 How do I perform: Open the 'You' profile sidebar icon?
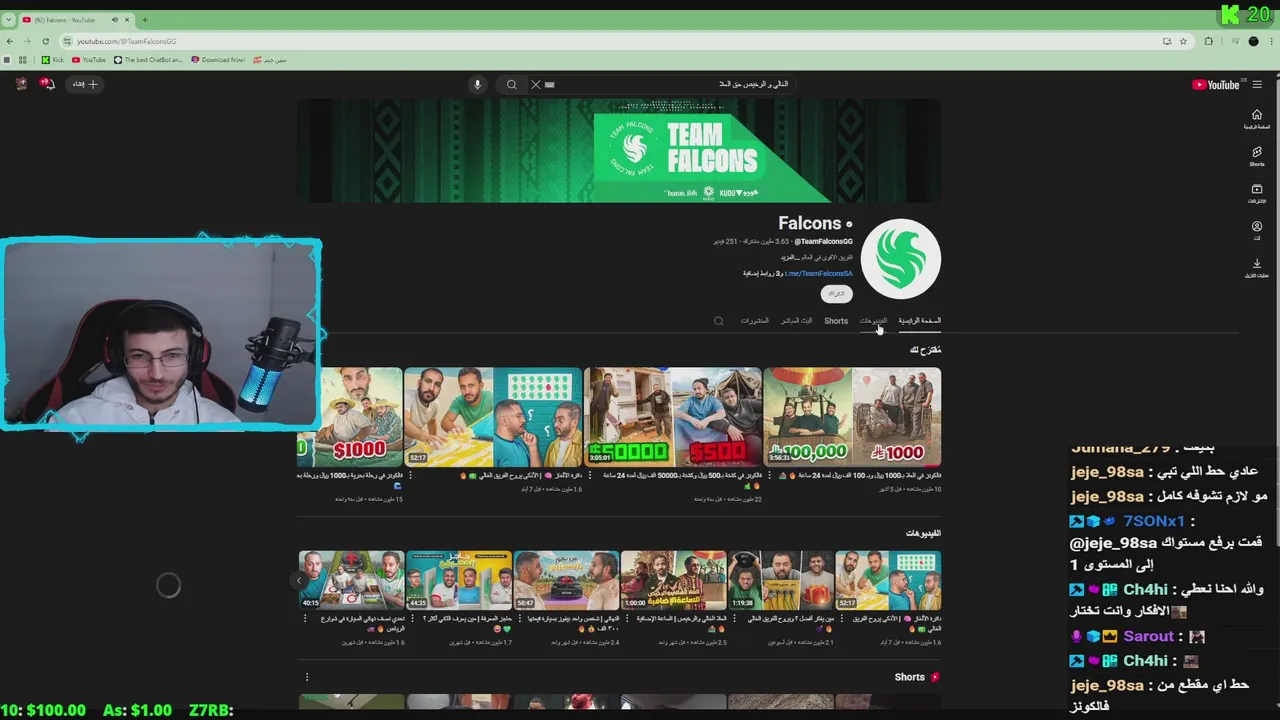coord(1257,230)
